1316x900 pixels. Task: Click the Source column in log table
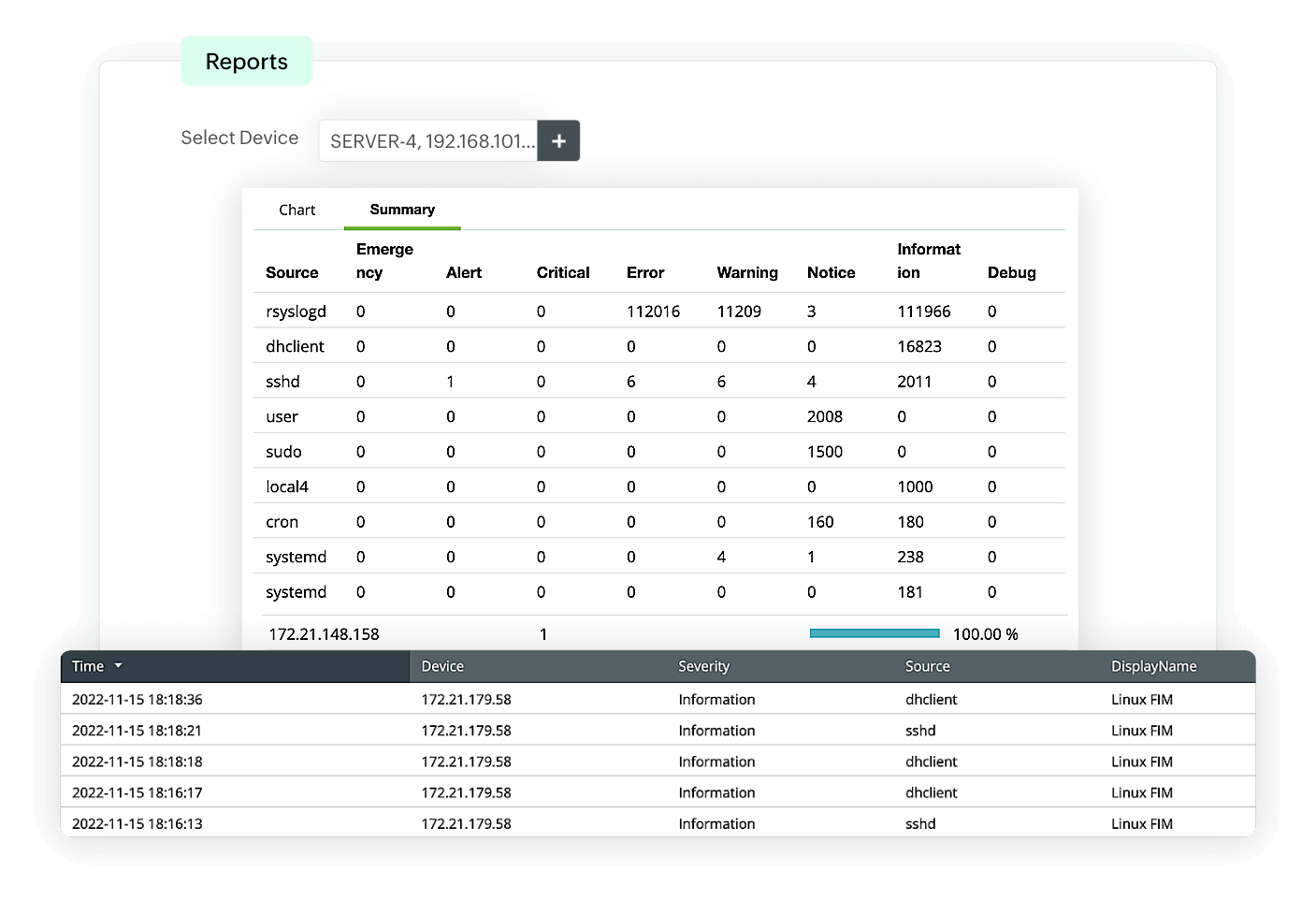(x=927, y=666)
